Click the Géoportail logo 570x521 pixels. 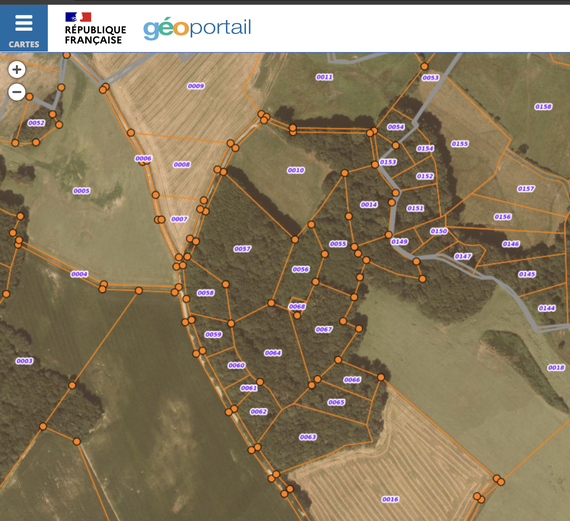click(x=197, y=28)
